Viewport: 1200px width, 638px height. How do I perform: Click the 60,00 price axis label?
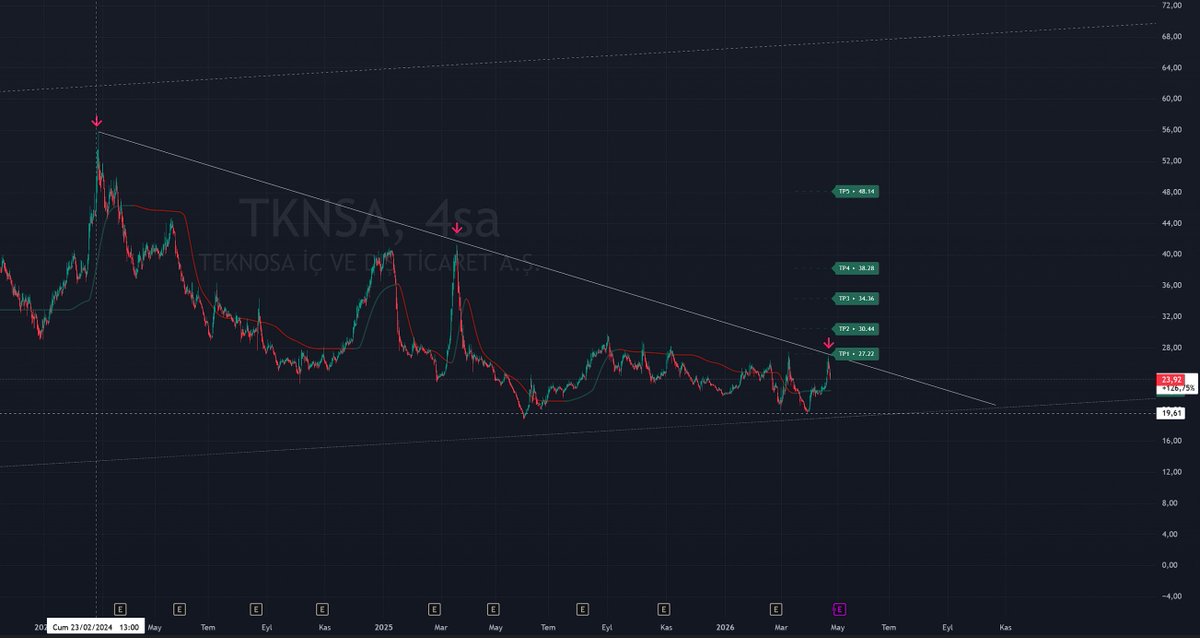click(1172, 99)
